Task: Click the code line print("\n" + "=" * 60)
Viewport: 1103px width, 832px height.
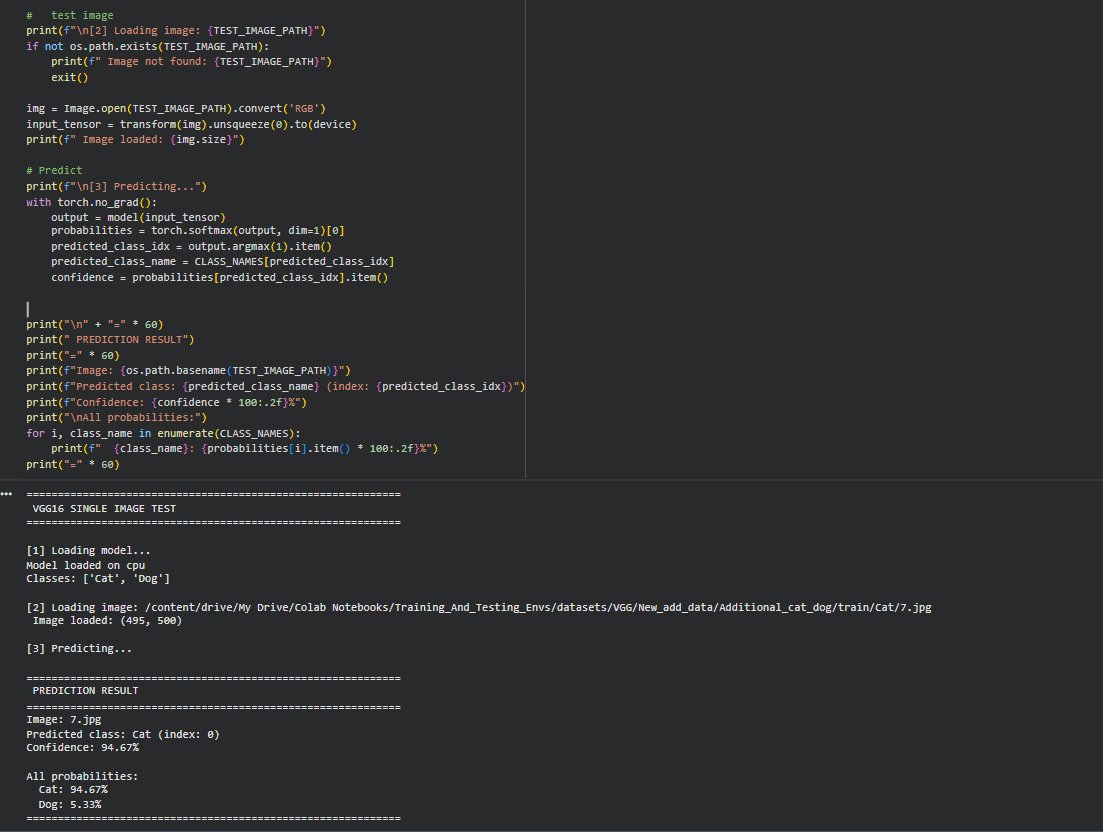Action: pyautogui.click(x=95, y=325)
